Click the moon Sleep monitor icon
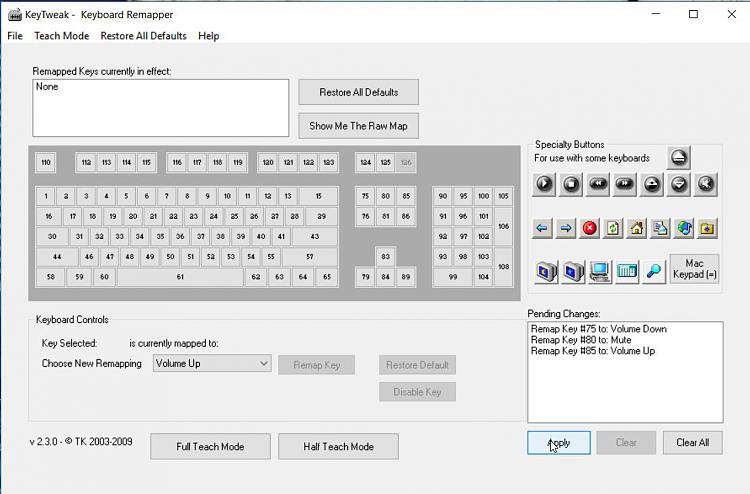750x494 pixels. coord(546,272)
